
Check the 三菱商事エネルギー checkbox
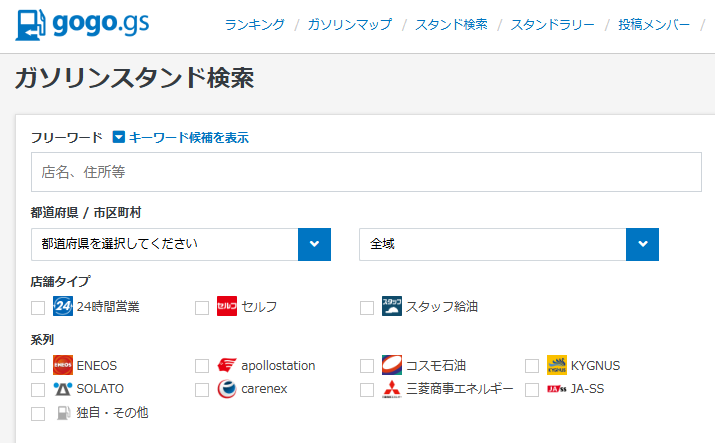(x=367, y=389)
